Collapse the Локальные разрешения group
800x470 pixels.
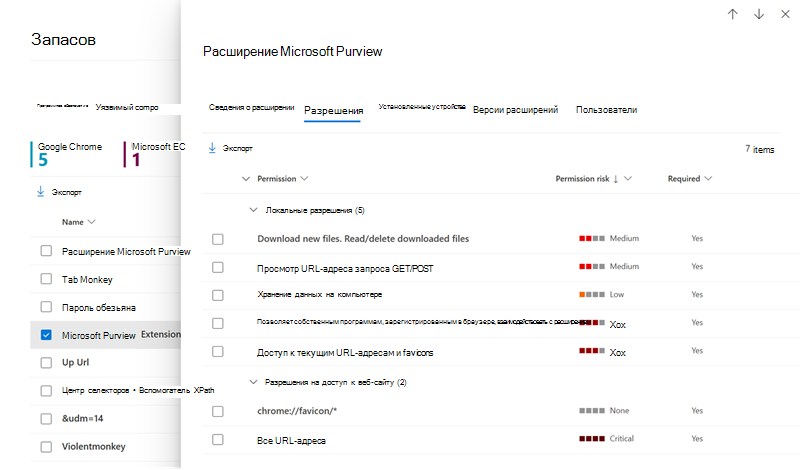(253, 210)
